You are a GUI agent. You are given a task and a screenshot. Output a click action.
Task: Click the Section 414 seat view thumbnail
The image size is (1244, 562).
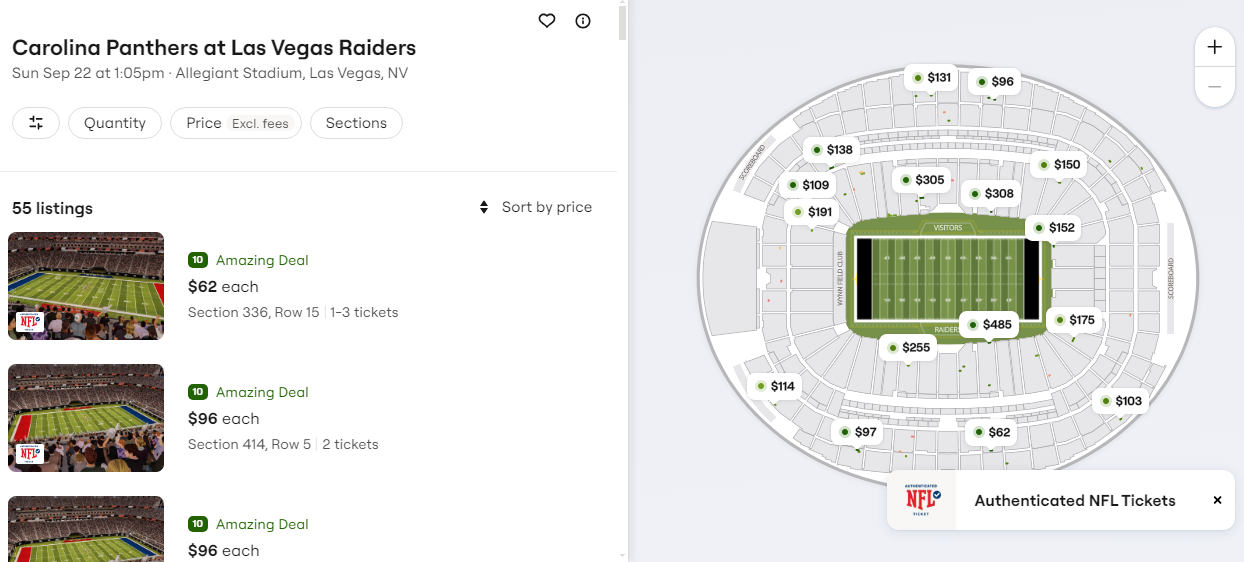86,418
